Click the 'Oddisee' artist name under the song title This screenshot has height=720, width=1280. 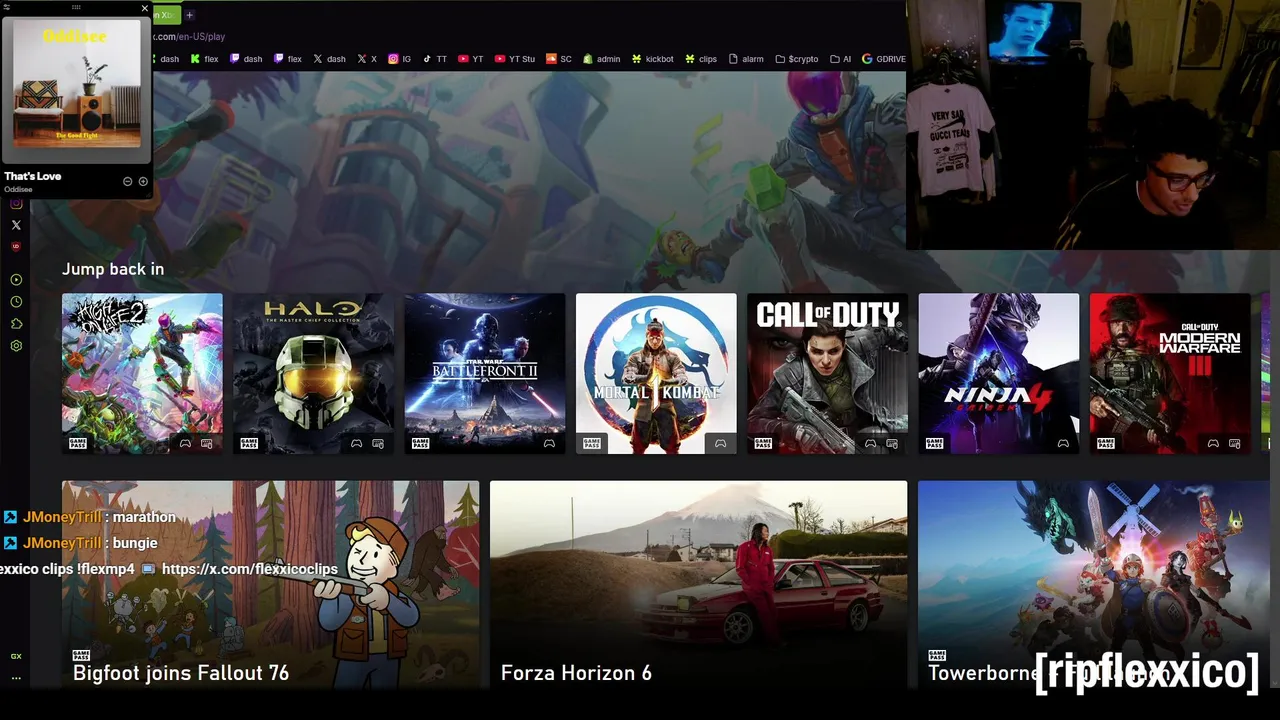(18, 189)
